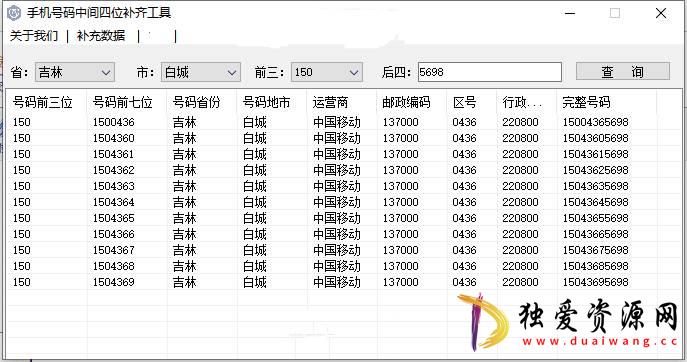Select the cell 1504360
The height and width of the screenshot is (362, 687).
click(x=113, y=138)
